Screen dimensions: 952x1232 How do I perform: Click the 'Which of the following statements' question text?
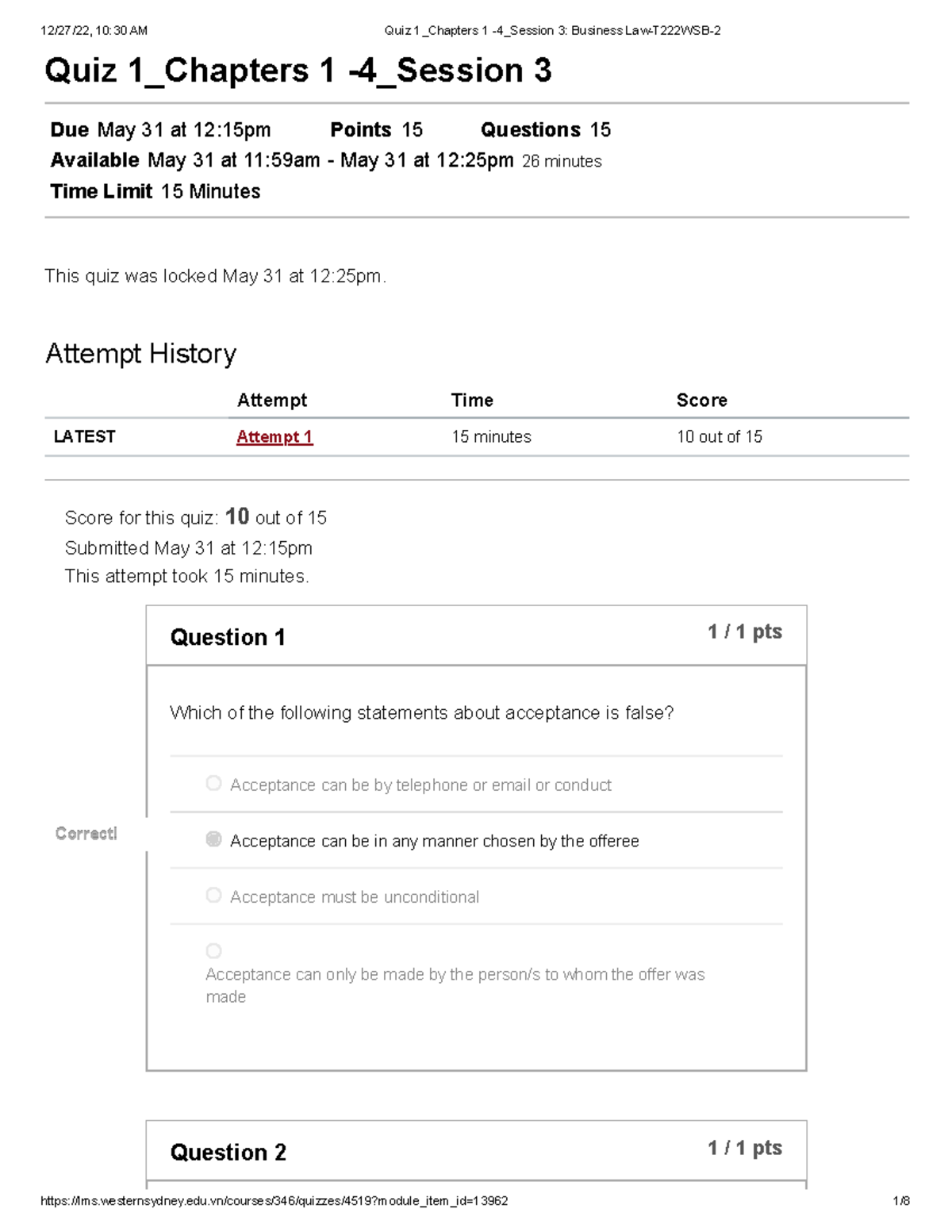tap(421, 713)
